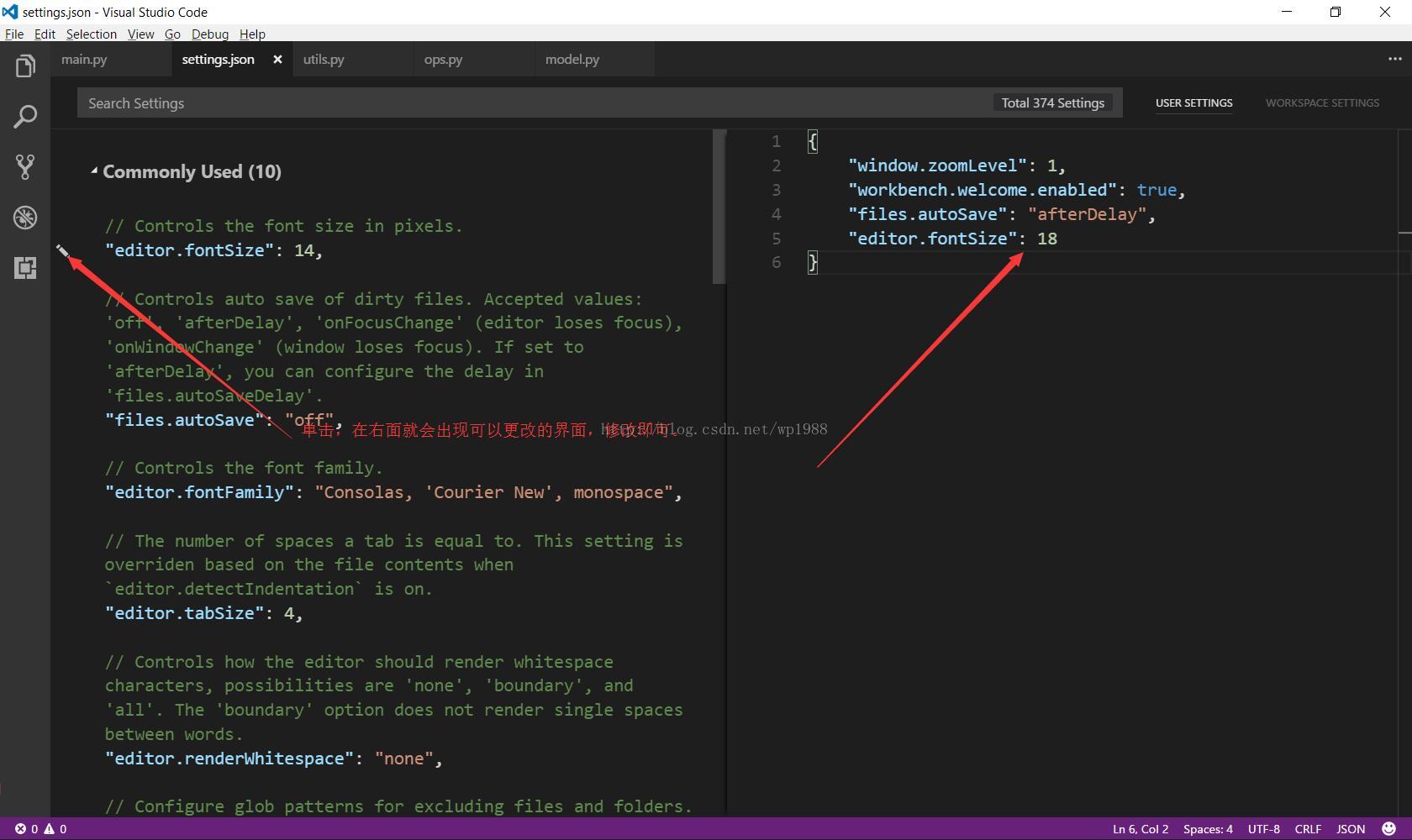The image size is (1412, 840).
Task: Change indentation via Spaces: 4
Action: tap(1208, 829)
